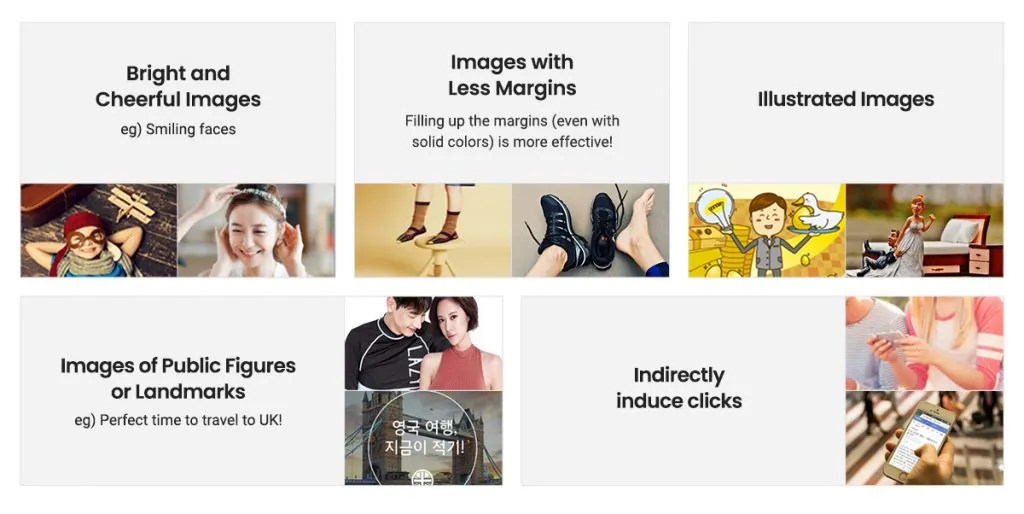Select the Indirectly induce clicks heading
The height and width of the screenshot is (514, 1024).
[x=679, y=388]
